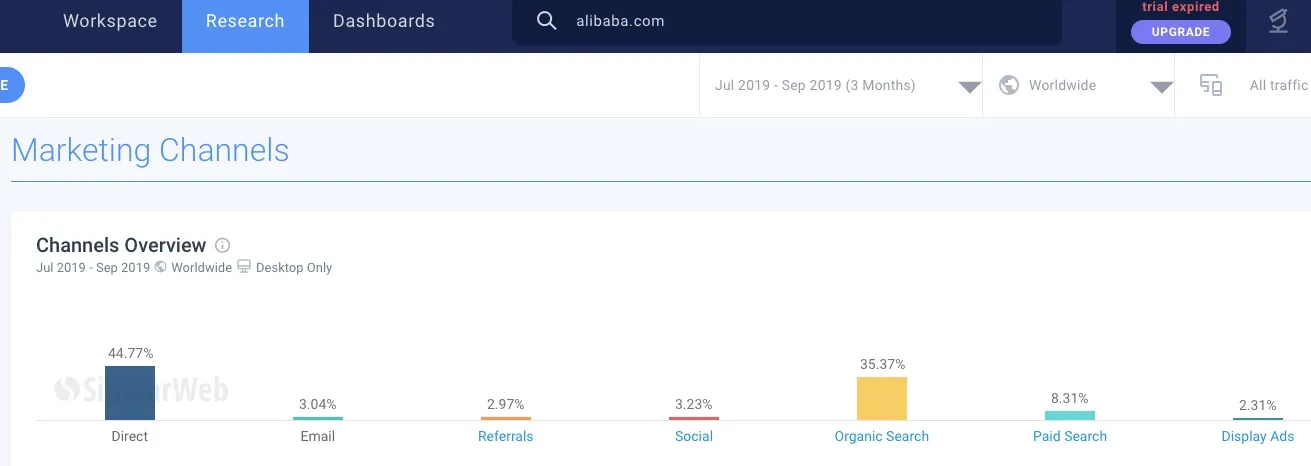Click the partial blue circle button

pyautogui.click(x=8, y=85)
